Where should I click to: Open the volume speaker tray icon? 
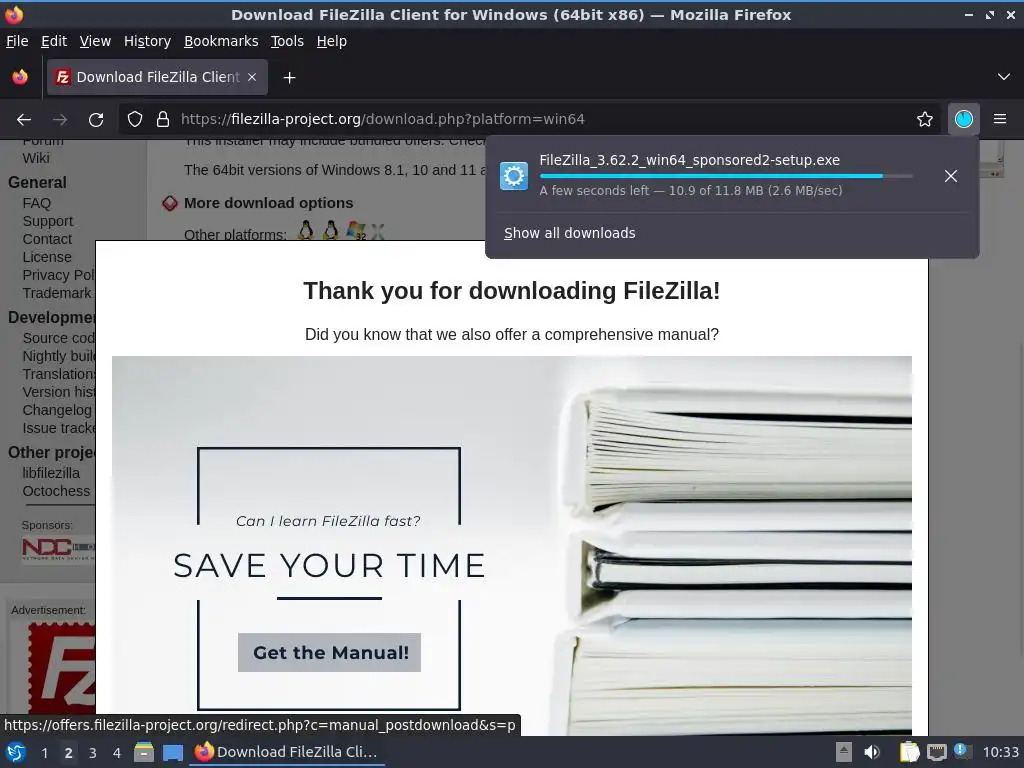click(x=872, y=752)
